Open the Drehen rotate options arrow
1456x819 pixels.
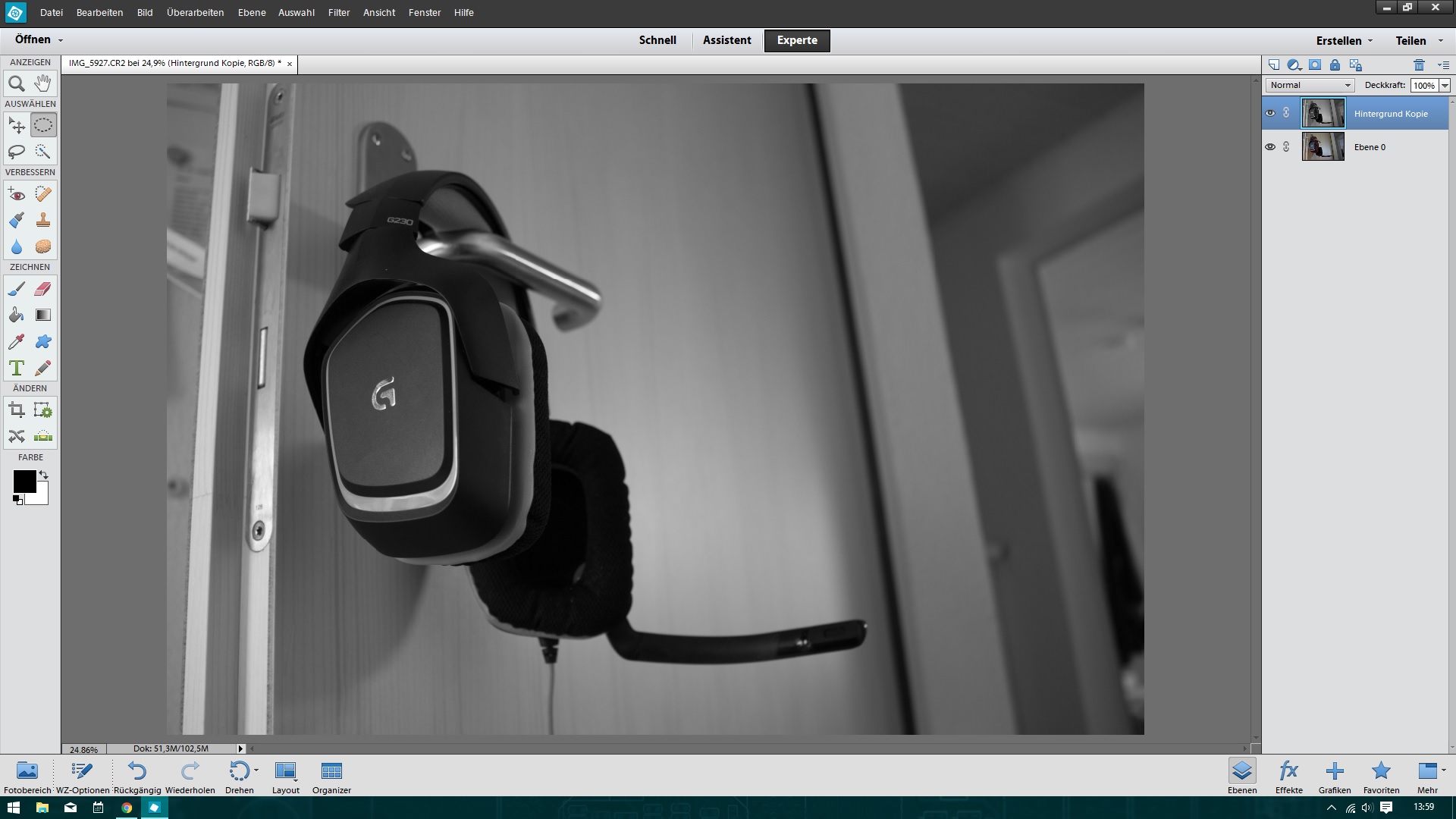pyautogui.click(x=256, y=770)
